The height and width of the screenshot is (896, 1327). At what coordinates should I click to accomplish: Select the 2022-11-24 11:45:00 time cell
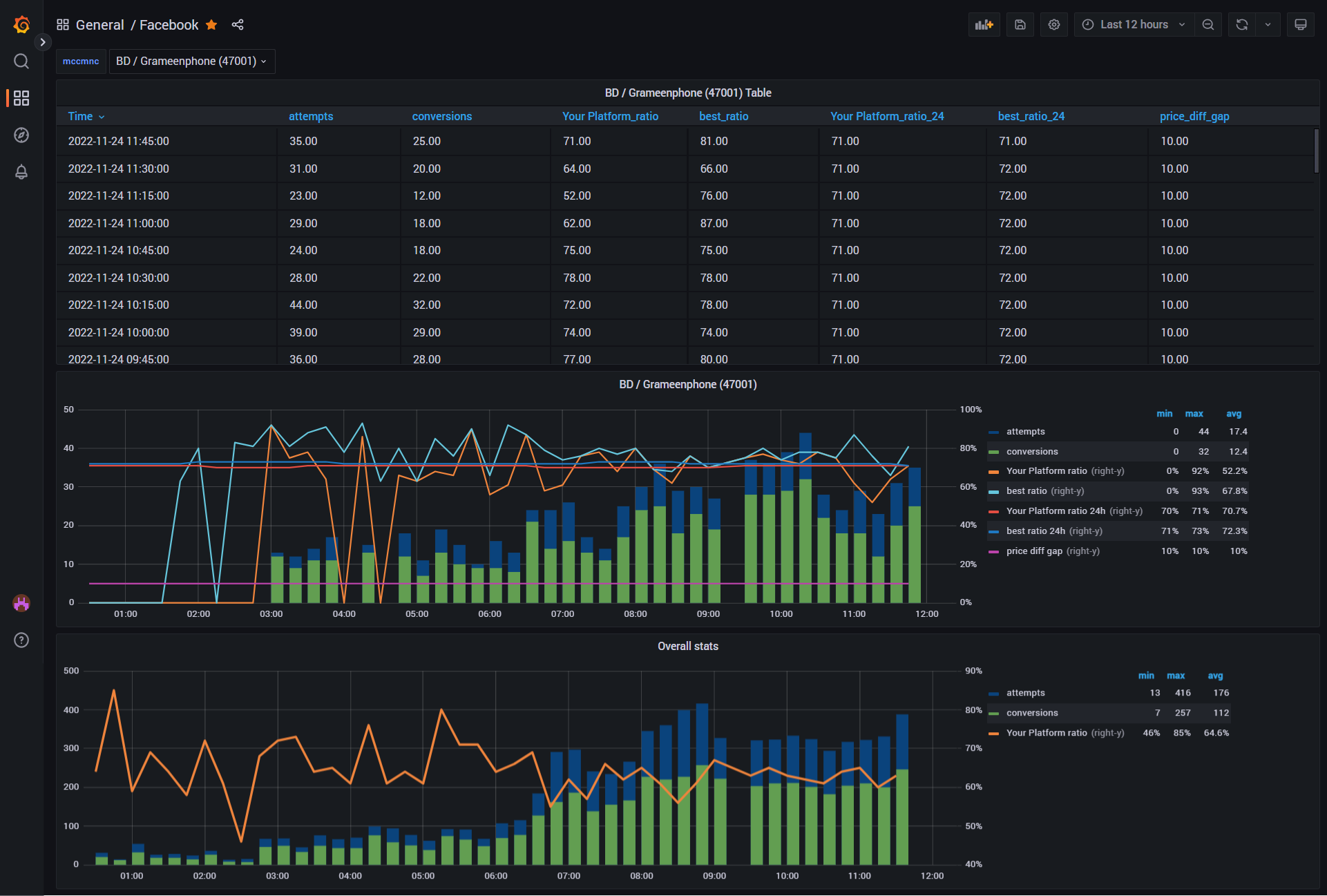pos(166,141)
